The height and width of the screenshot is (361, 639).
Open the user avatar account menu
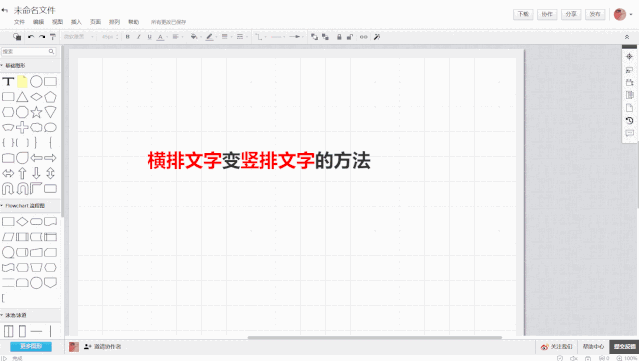623,14
